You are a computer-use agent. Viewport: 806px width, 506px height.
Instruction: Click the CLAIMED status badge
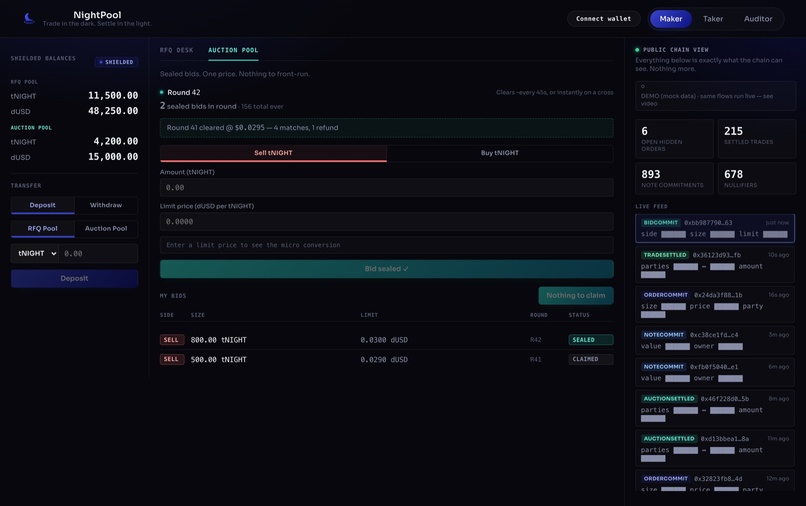coord(591,359)
